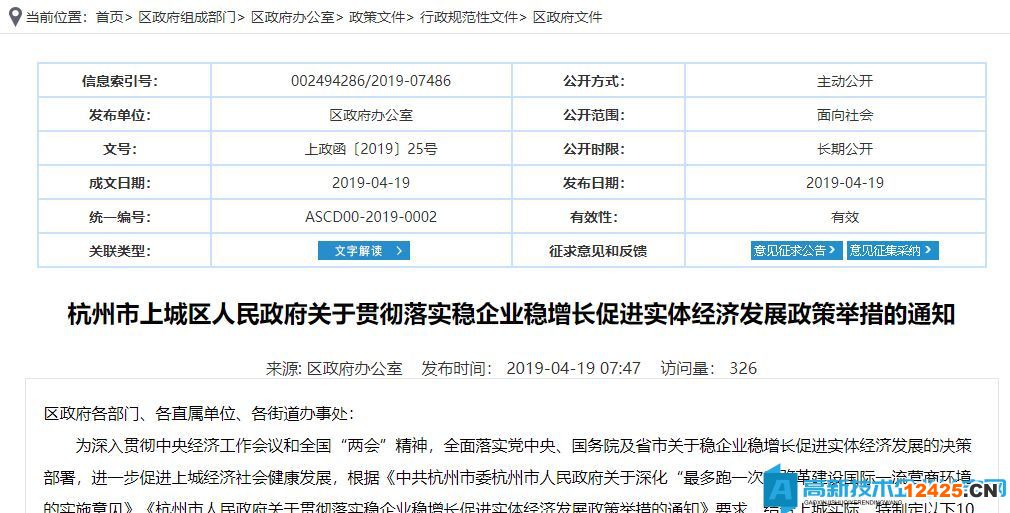Select 区政府文件 breadcrumb link

(567, 17)
